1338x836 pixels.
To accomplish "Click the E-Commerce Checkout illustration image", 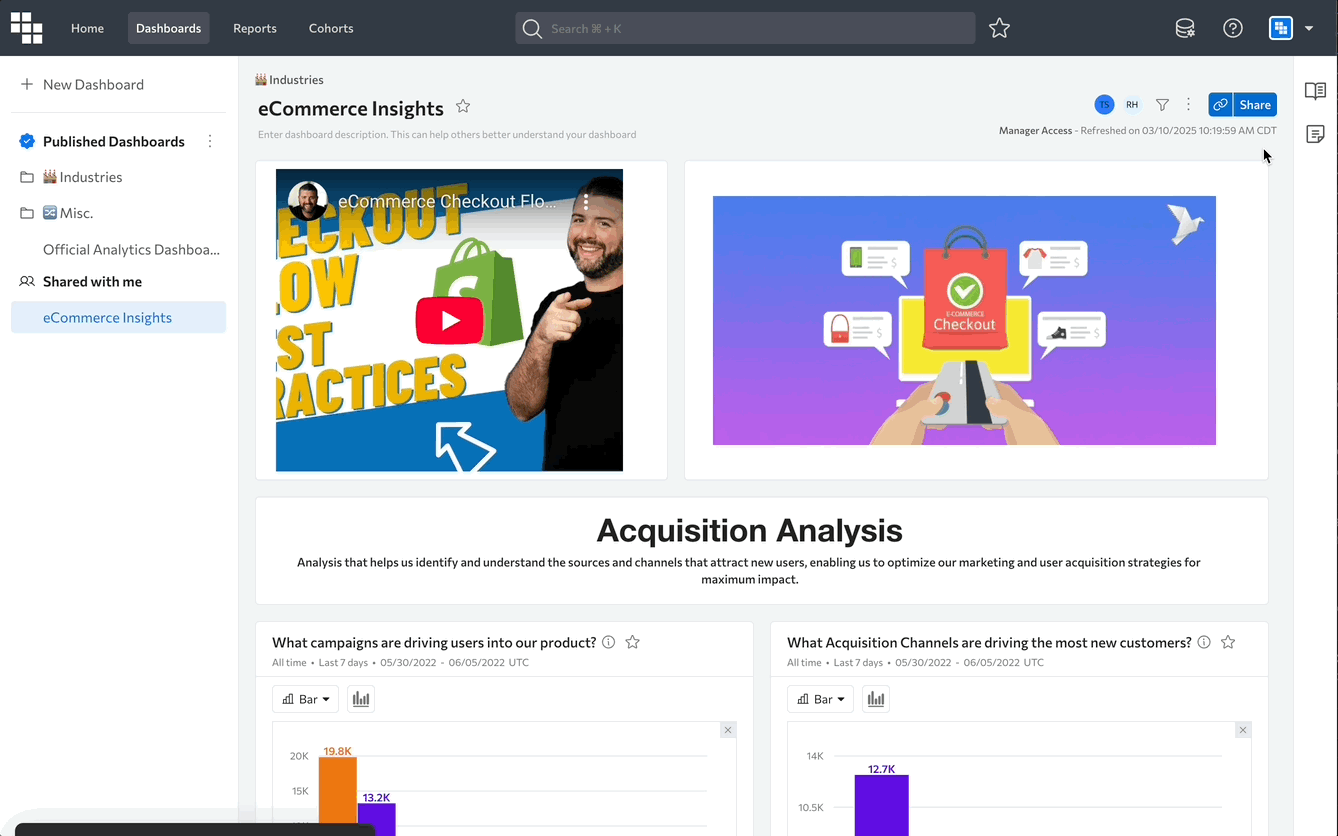I will click(x=964, y=320).
